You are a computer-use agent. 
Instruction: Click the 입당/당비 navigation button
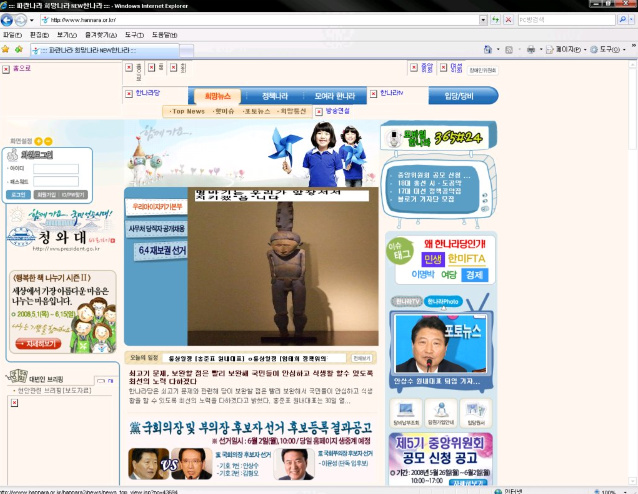click(x=459, y=96)
